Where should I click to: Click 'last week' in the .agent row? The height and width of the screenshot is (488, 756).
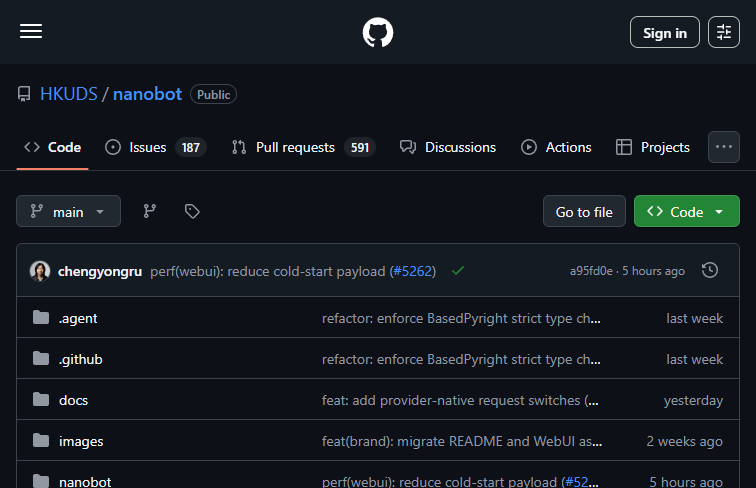click(694, 318)
